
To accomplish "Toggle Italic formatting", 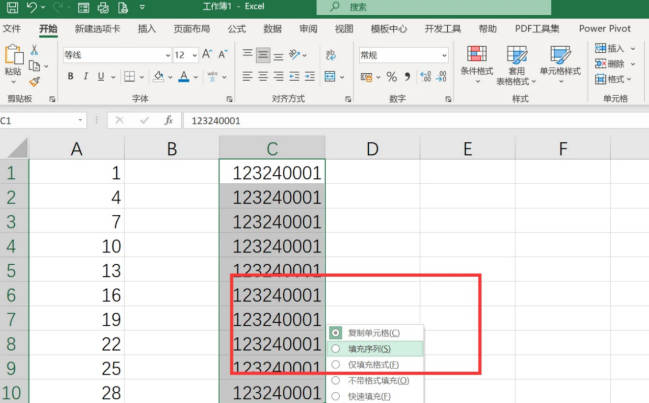I will point(86,77).
